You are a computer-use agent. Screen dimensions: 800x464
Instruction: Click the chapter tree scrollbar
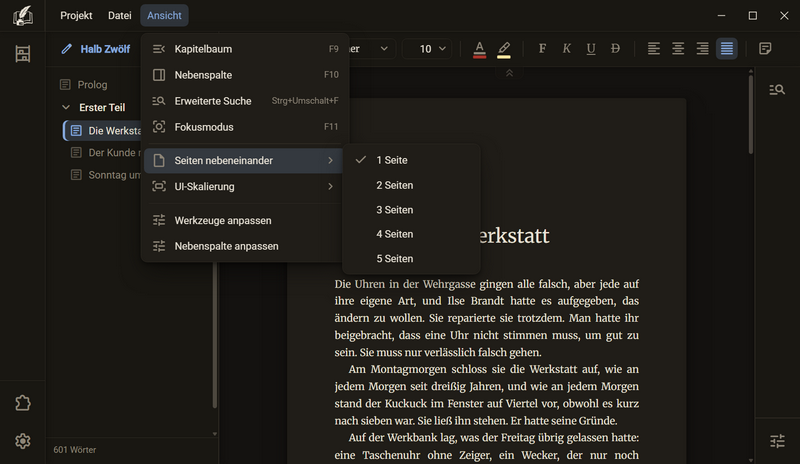[x=215, y=334]
